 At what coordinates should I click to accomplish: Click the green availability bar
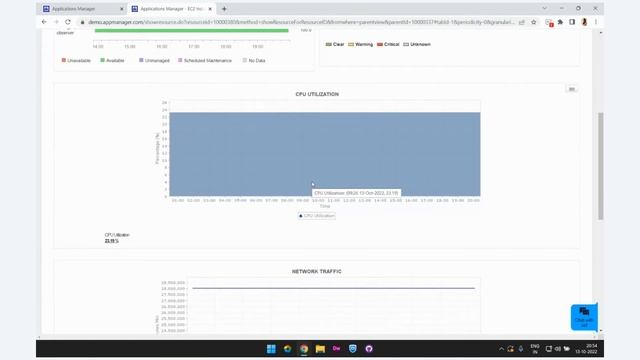[191, 31]
